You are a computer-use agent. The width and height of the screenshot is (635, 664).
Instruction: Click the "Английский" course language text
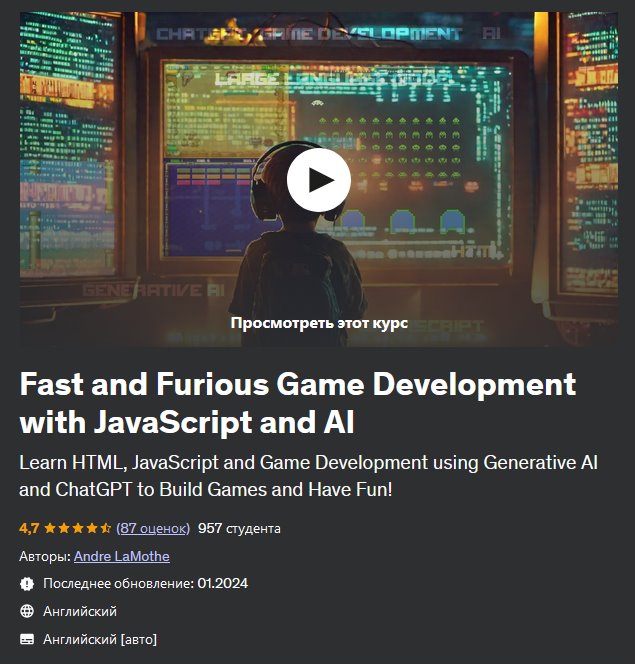(x=80, y=611)
